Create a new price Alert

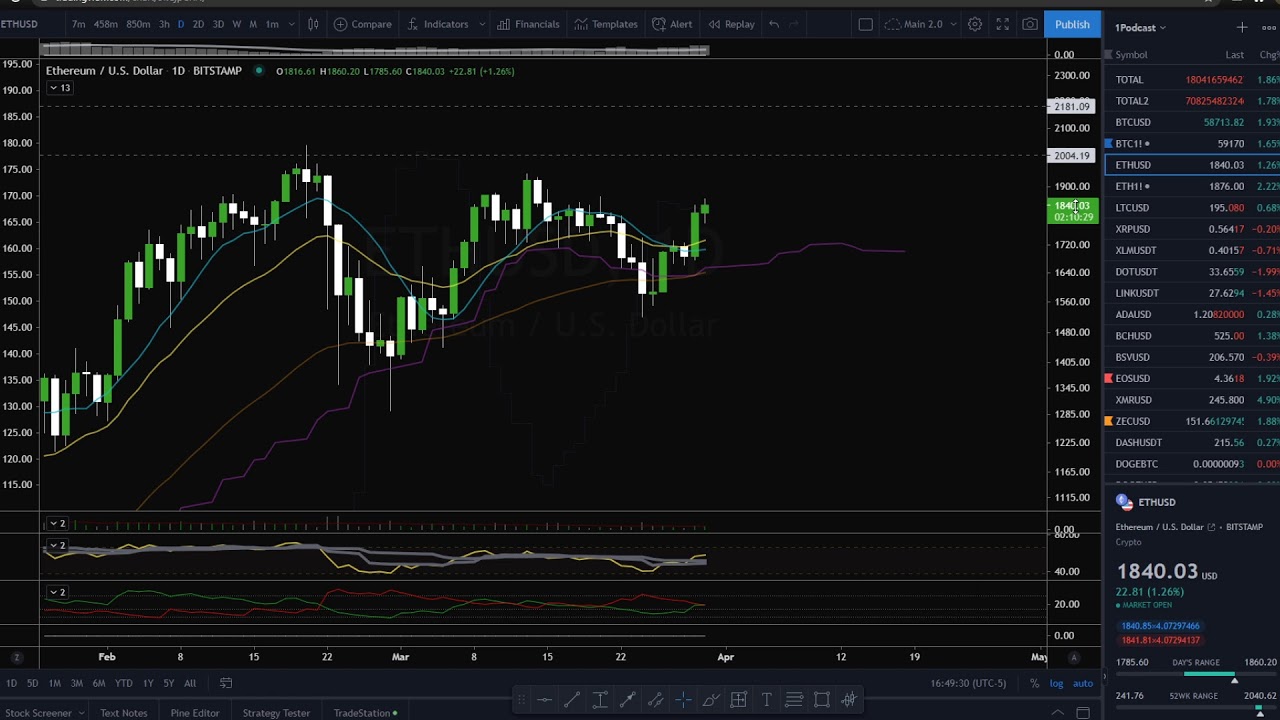click(672, 24)
